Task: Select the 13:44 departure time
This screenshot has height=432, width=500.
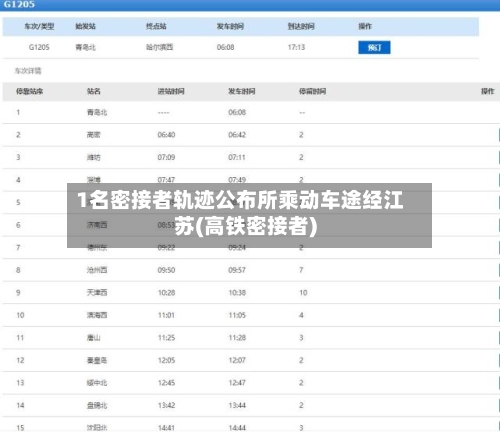Action: tap(237, 405)
